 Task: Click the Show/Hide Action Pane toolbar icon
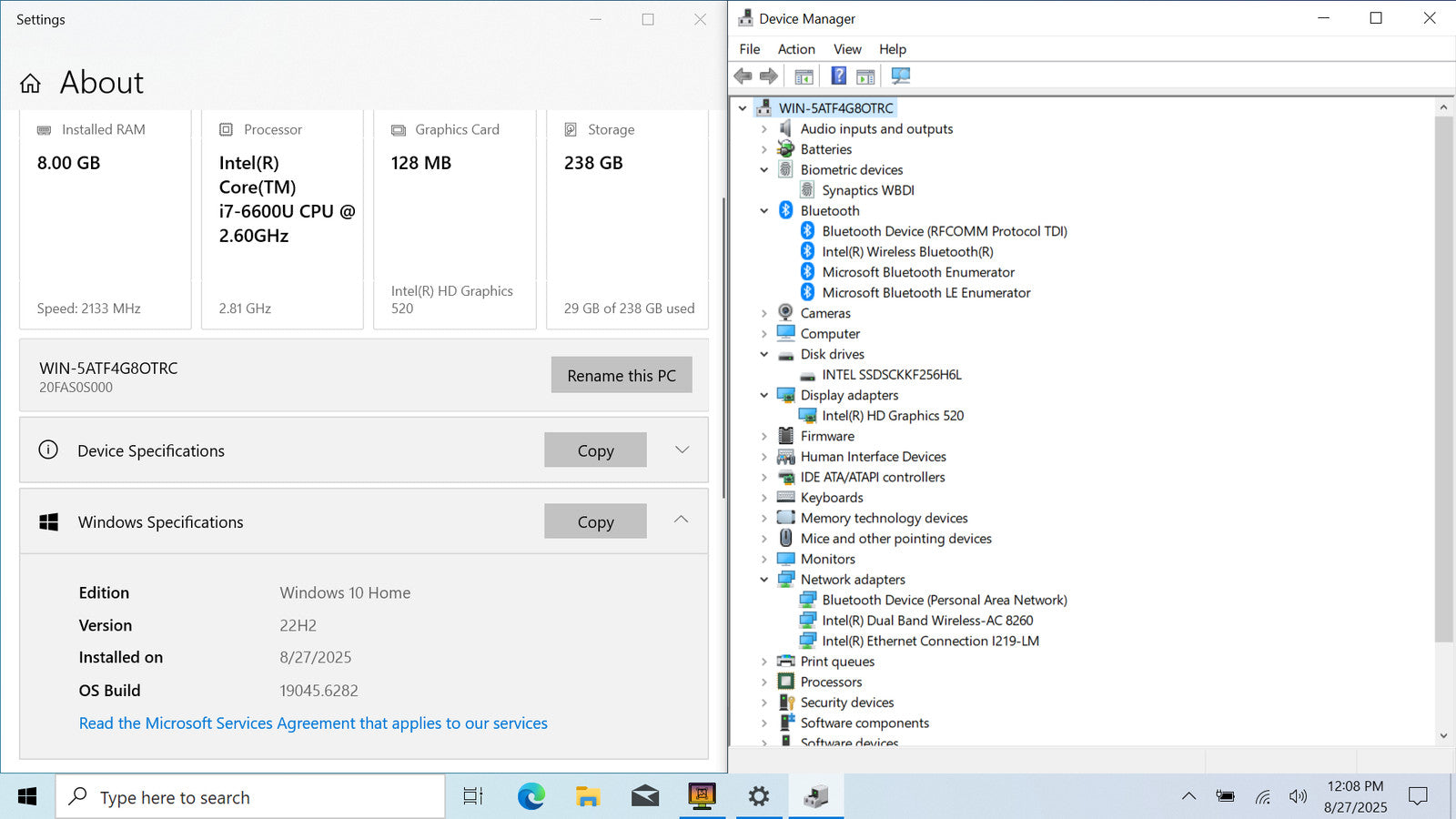pos(865,76)
